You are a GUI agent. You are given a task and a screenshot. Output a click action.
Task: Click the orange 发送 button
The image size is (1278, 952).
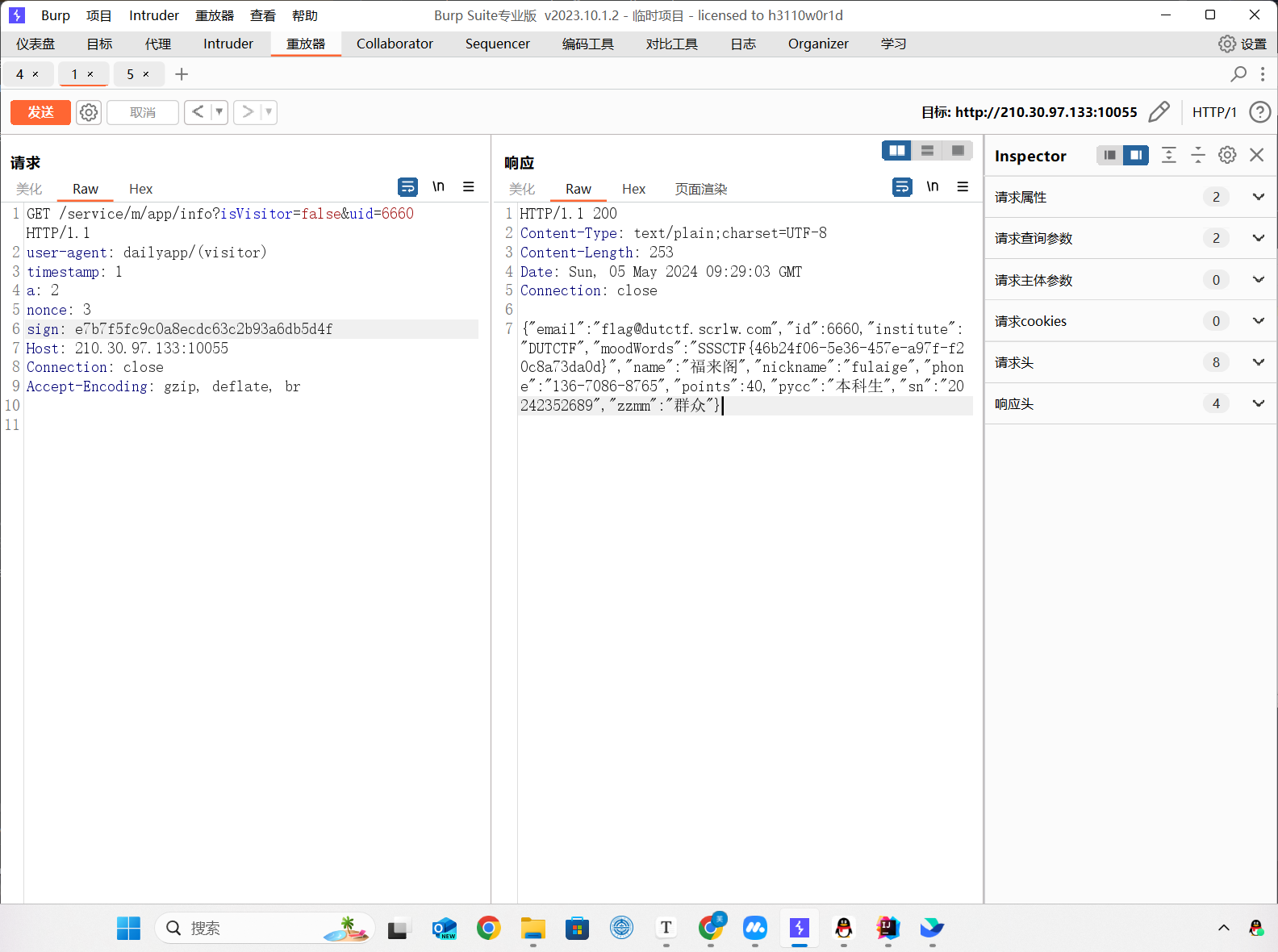[x=40, y=112]
